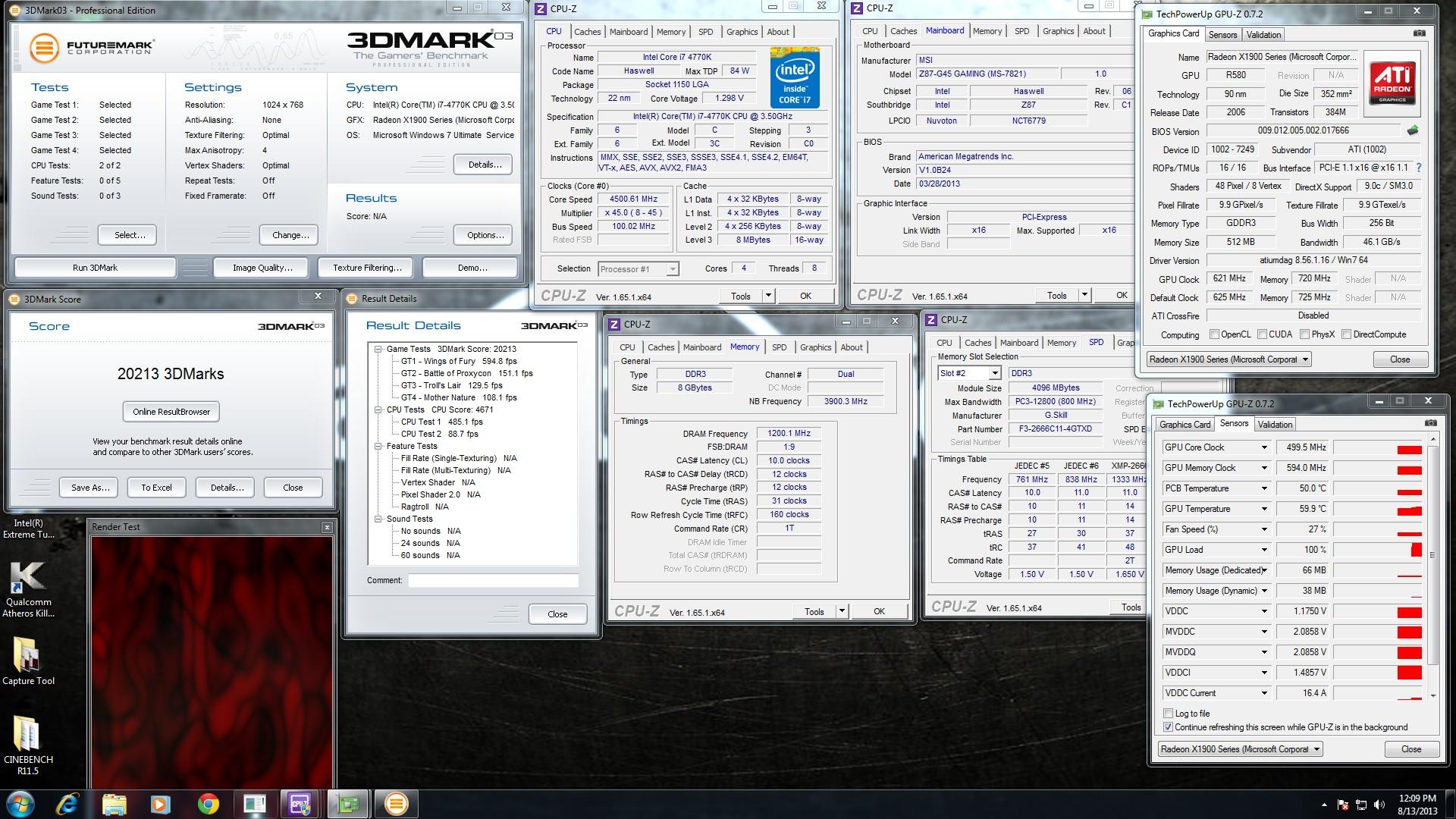This screenshot has width=1456, height=819.
Task: Click the ATI Radeon logo in GPU-Z
Action: click(1392, 83)
